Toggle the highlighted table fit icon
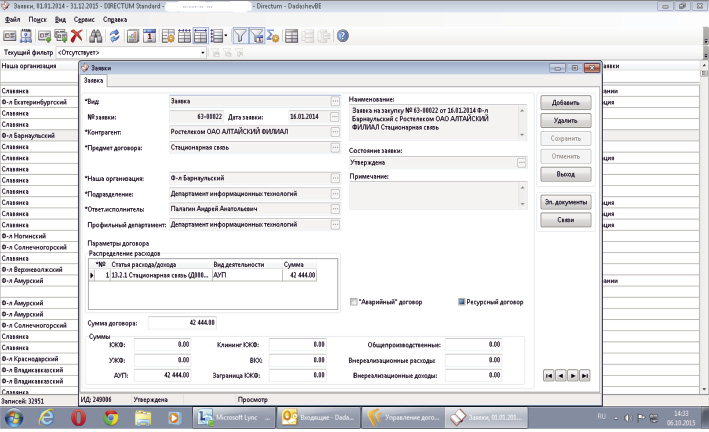The height and width of the screenshot is (432, 709). (x=200, y=36)
